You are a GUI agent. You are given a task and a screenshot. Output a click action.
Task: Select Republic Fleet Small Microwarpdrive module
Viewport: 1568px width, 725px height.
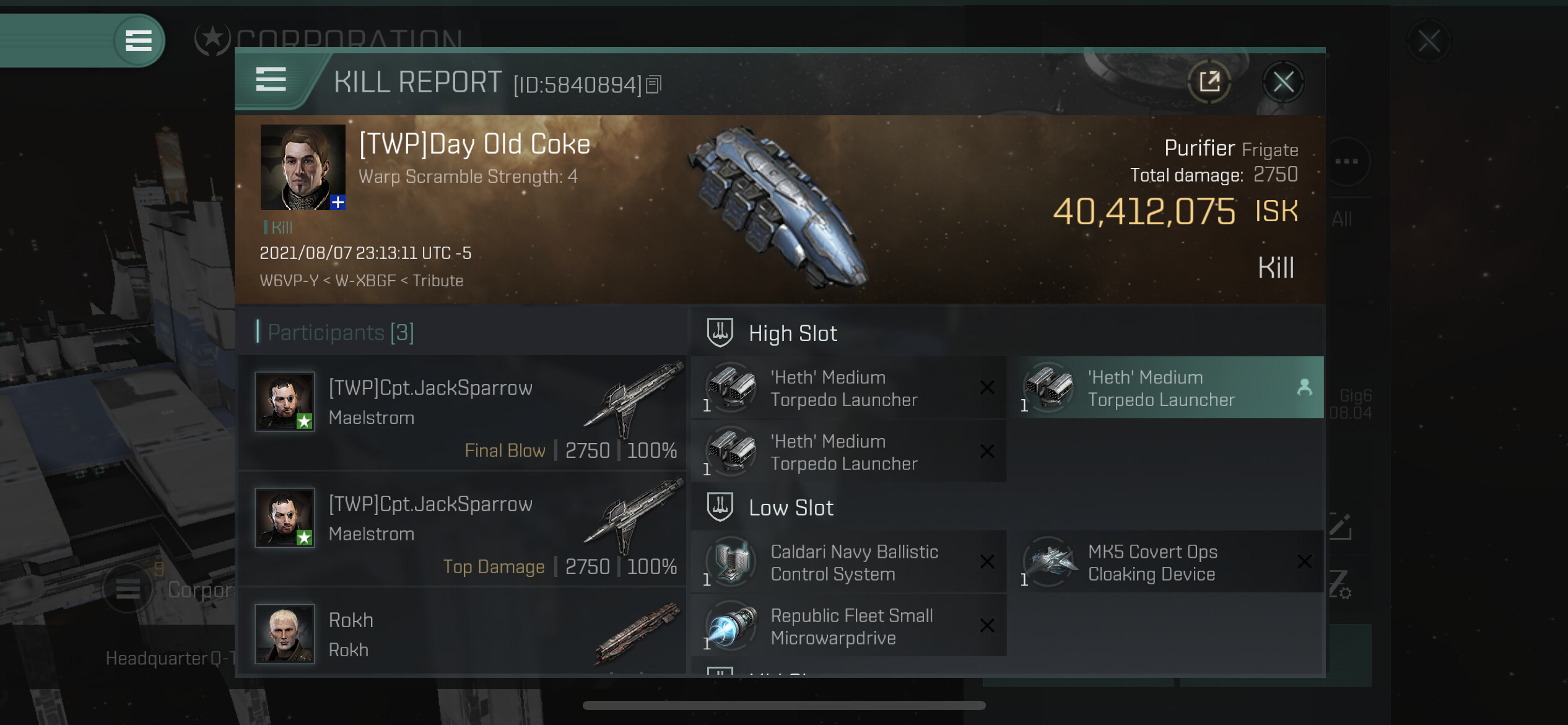[x=848, y=626]
